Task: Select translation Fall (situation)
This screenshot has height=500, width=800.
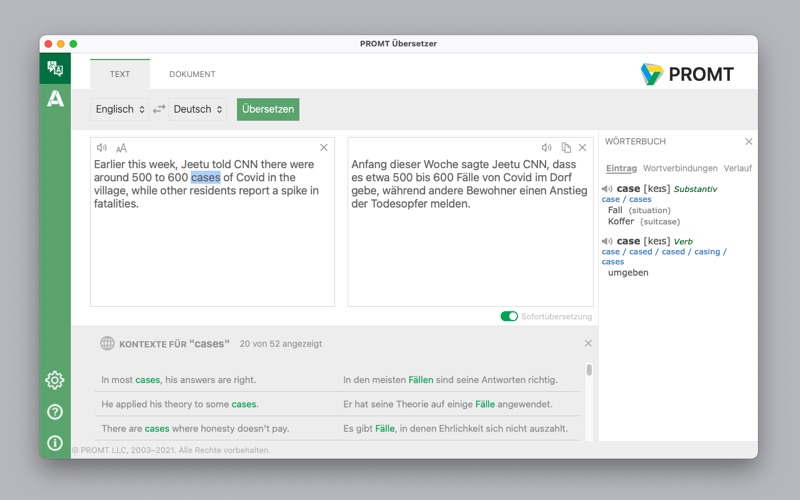Action: [639, 210]
